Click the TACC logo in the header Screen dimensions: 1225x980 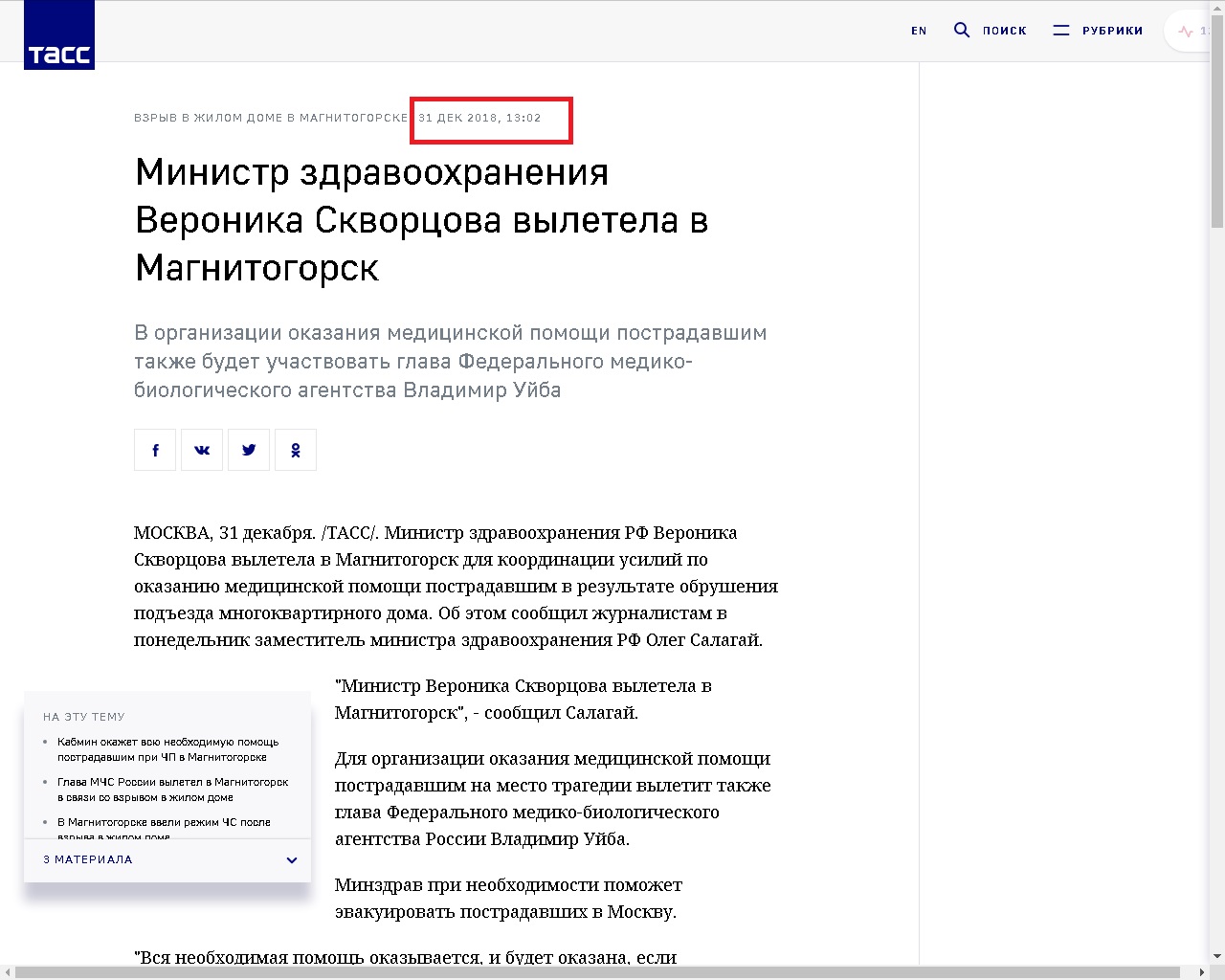coord(58,34)
